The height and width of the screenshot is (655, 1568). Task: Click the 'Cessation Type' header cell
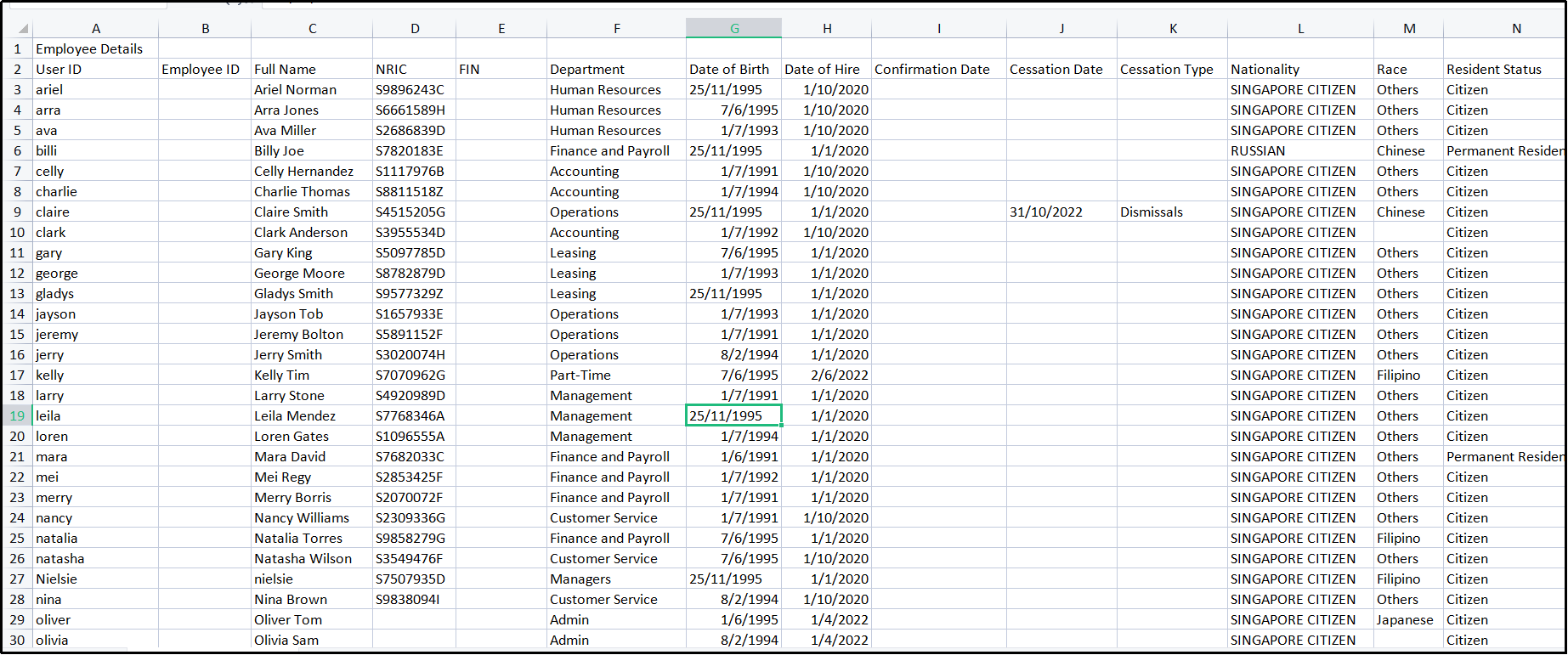(1173, 69)
